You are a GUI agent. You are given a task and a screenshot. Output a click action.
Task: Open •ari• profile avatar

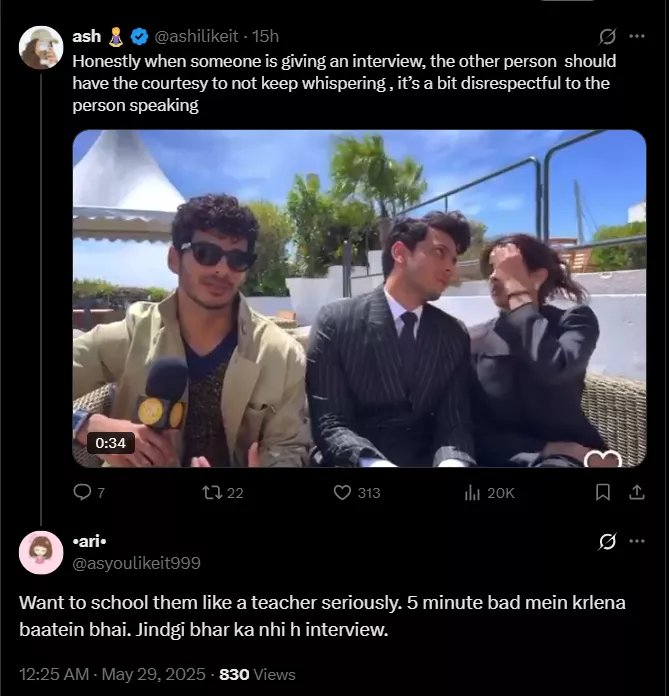pyautogui.click(x=41, y=552)
